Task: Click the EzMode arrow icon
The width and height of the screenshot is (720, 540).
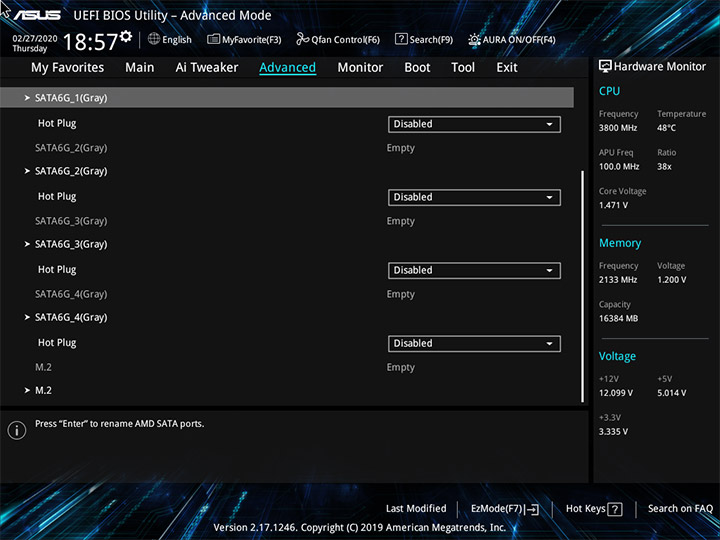Action: coord(532,509)
